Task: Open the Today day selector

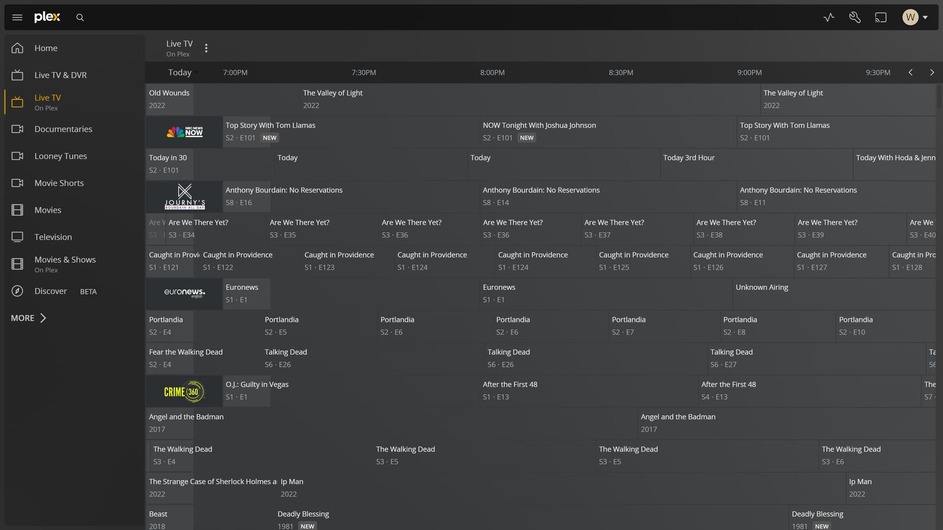Action: click(183, 72)
